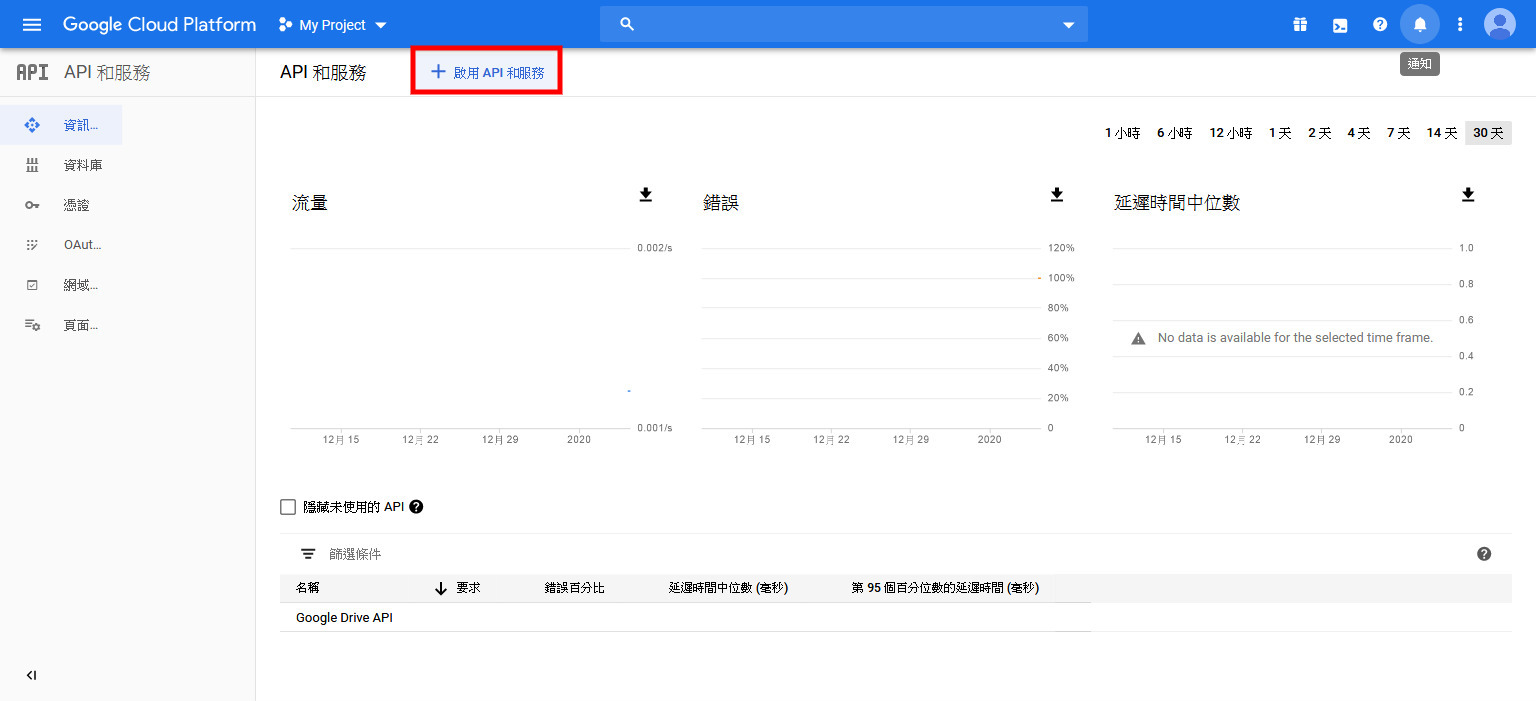The width and height of the screenshot is (1536, 701).
Task: Click the page settings gear-list icon
Action: coord(32,325)
